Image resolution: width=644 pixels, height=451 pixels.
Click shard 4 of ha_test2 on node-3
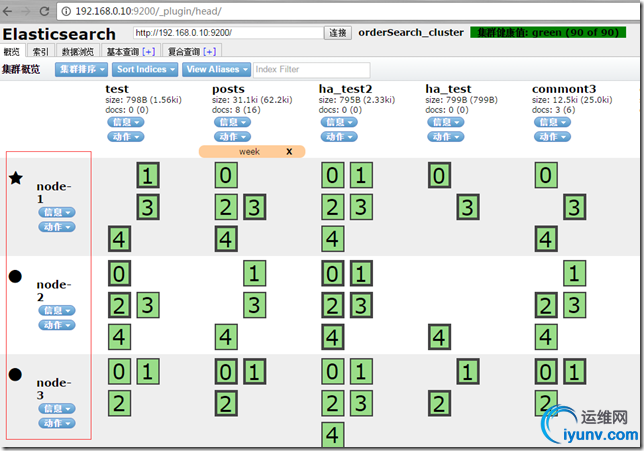coord(333,435)
